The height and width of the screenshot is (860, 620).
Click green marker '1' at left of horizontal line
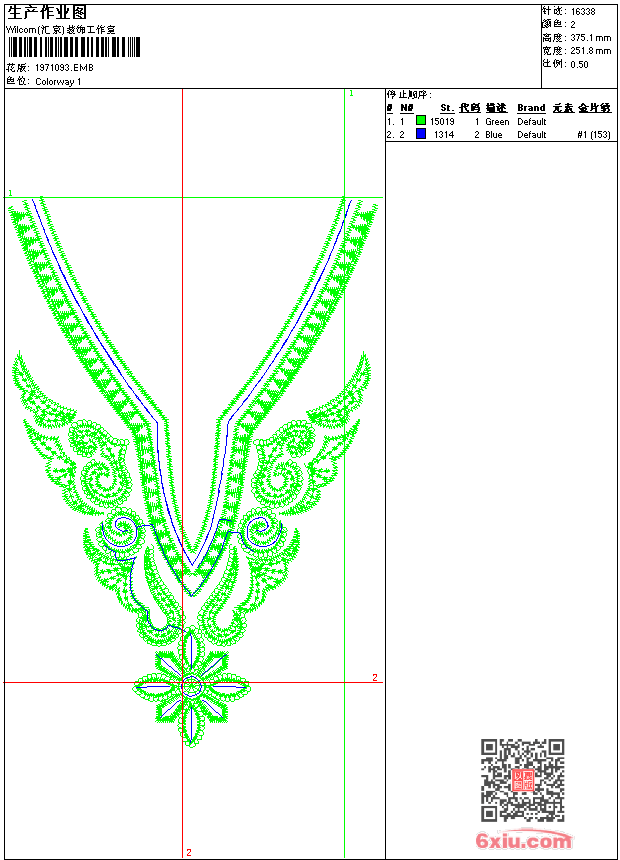(10, 193)
